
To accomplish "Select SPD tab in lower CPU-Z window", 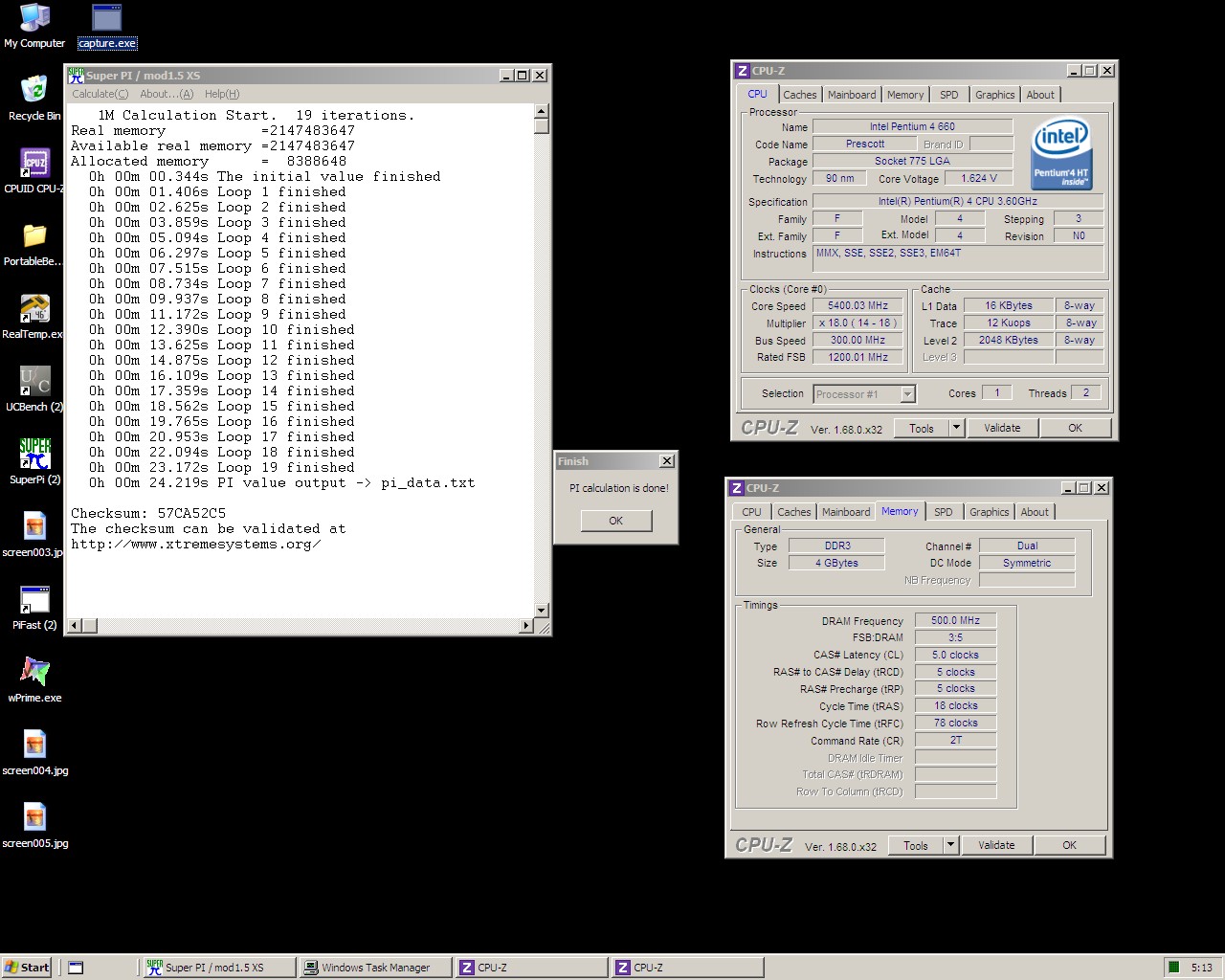I will click(x=943, y=512).
